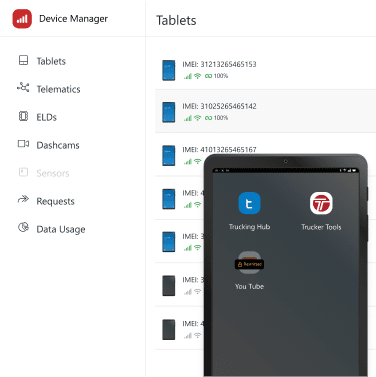Click the tablet's front camera dot

(x=285, y=161)
